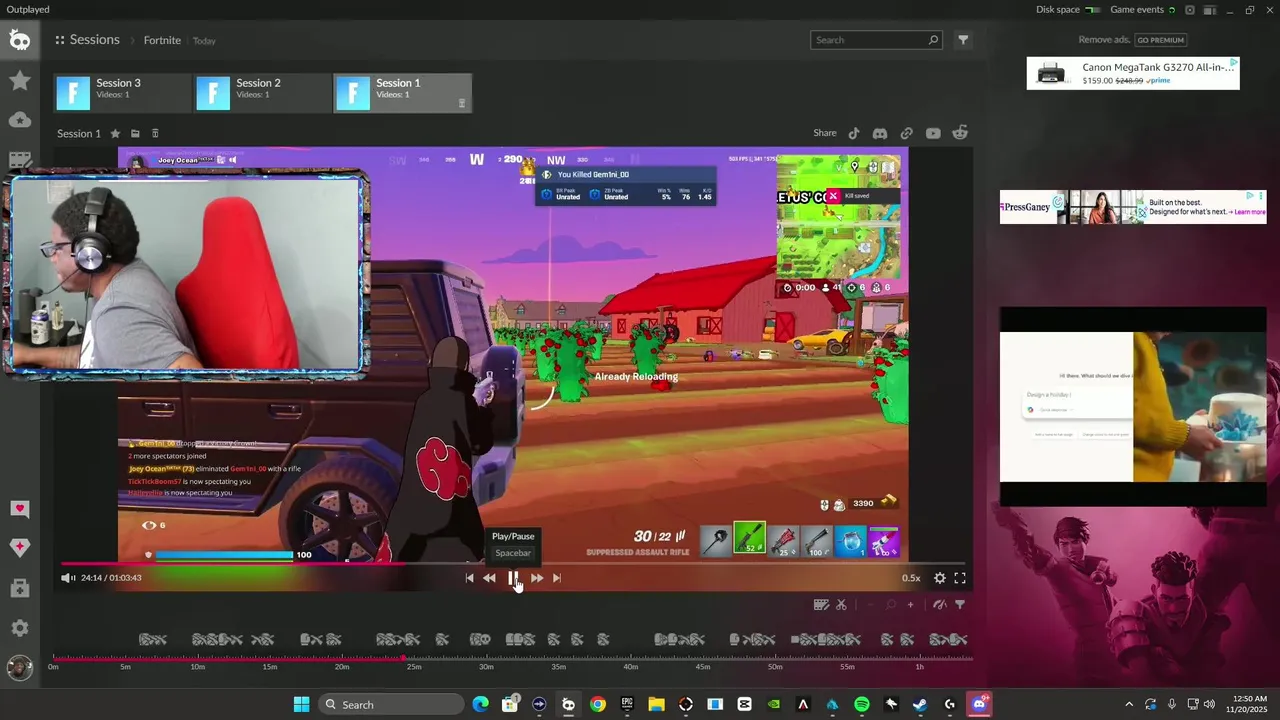Pause the video playback
1280x720 pixels.
513,577
